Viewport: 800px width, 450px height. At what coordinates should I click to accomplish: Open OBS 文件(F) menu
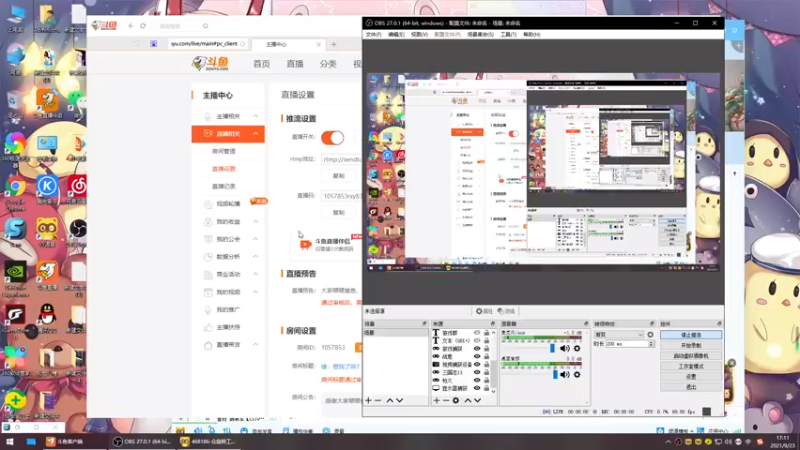tap(373, 35)
